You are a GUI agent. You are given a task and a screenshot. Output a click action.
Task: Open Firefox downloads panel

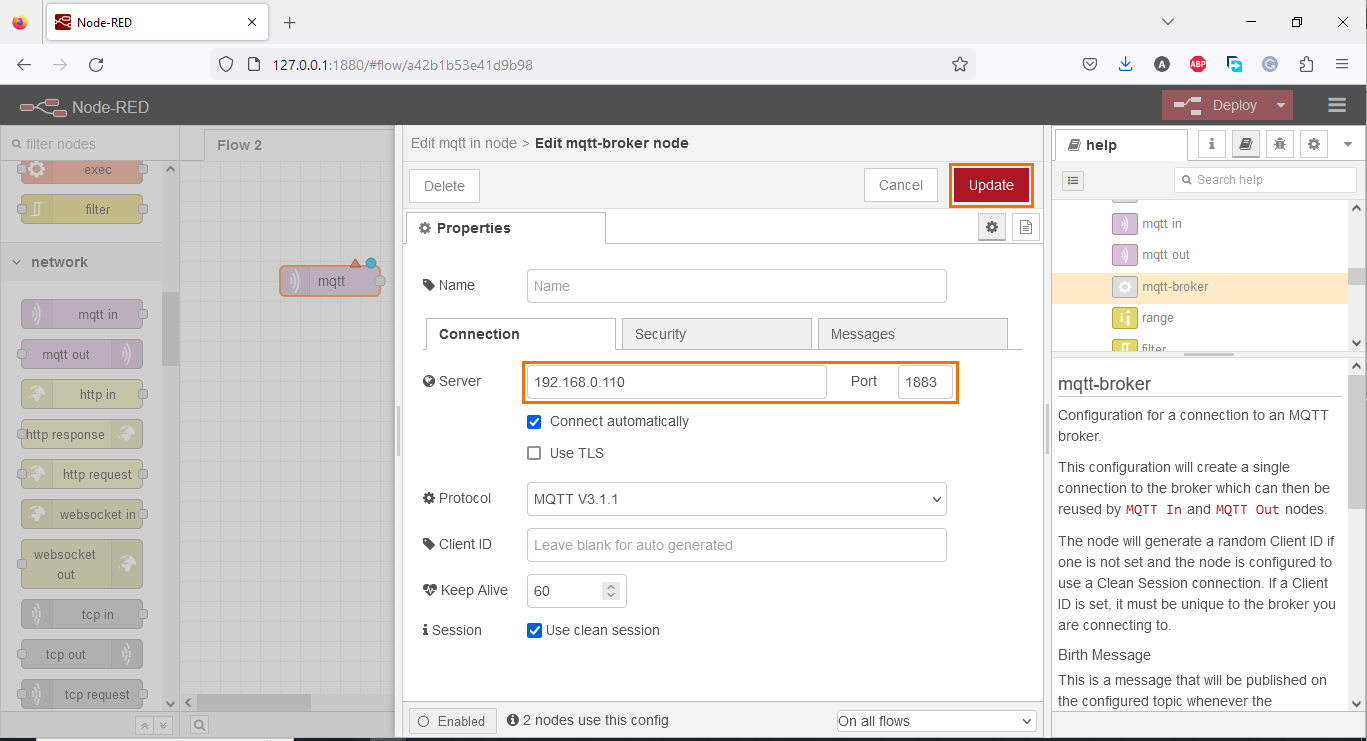click(1126, 64)
